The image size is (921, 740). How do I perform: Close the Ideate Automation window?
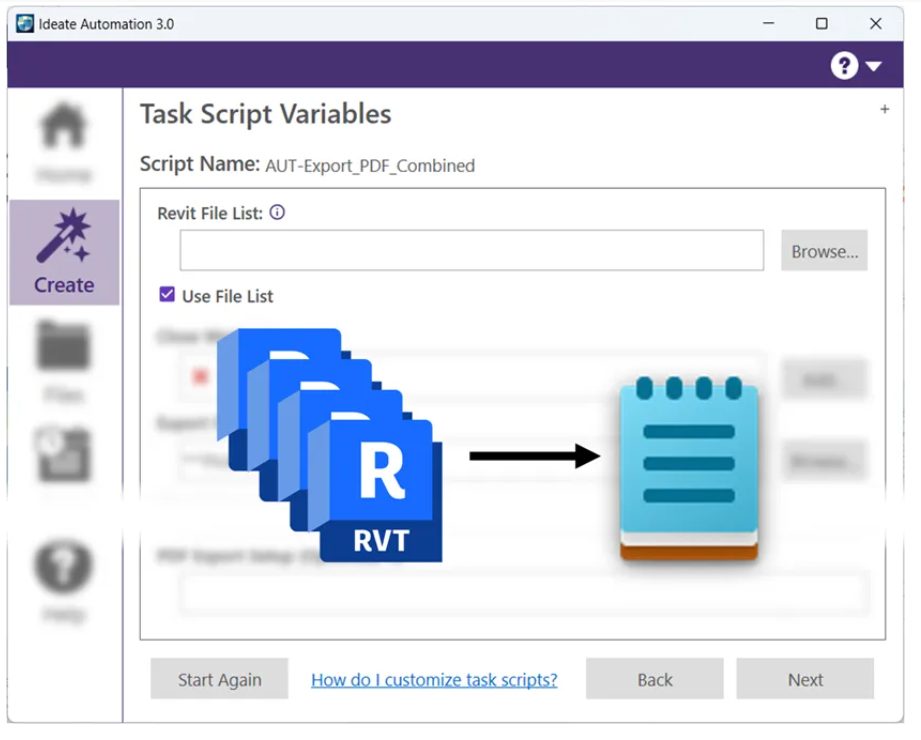(875, 23)
